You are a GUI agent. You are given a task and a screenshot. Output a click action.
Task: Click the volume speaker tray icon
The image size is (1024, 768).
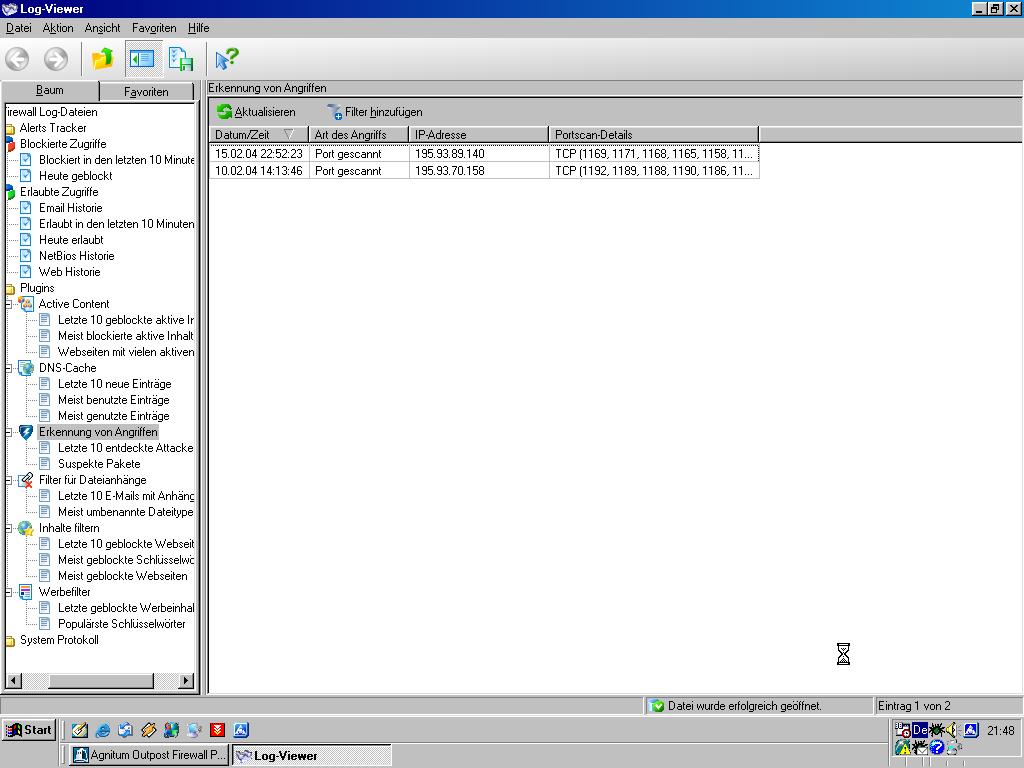tap(951, 730)
